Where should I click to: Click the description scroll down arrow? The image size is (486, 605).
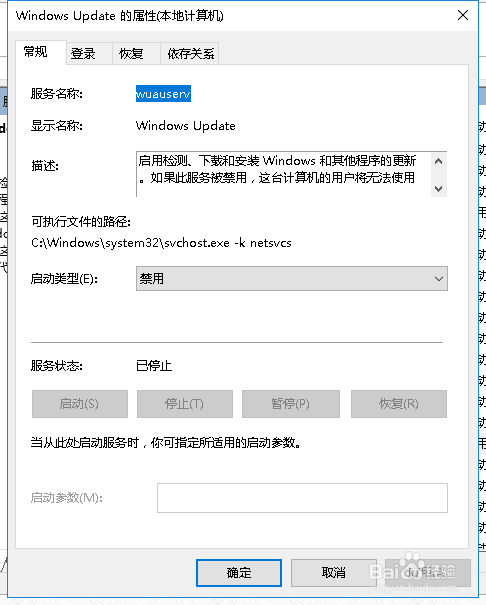(439, 189)
